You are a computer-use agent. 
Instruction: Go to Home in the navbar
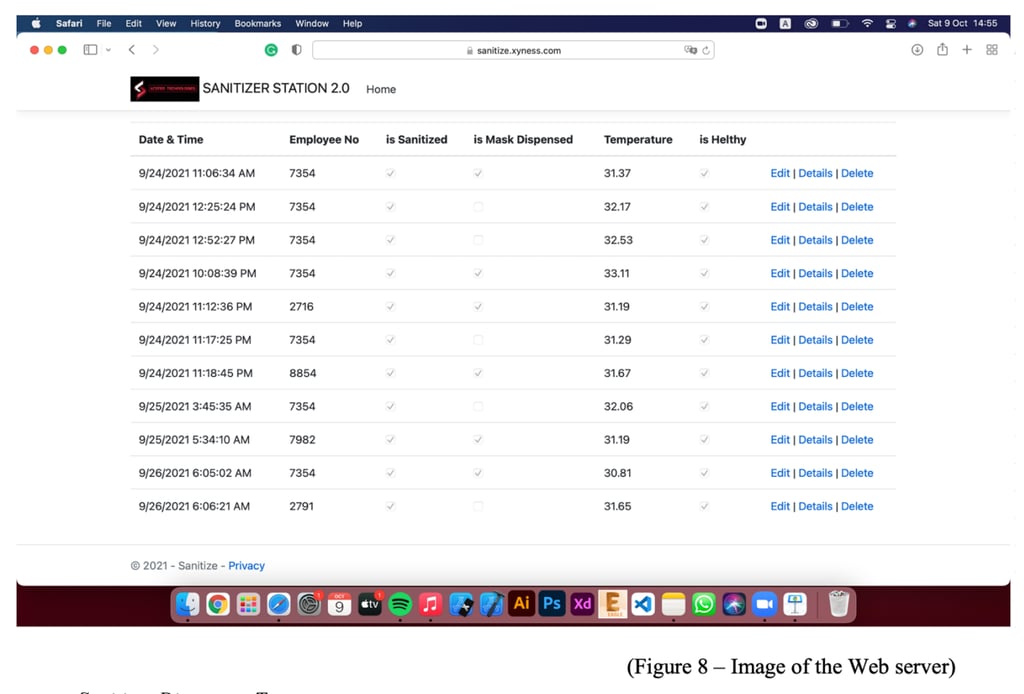pos(381,89)
